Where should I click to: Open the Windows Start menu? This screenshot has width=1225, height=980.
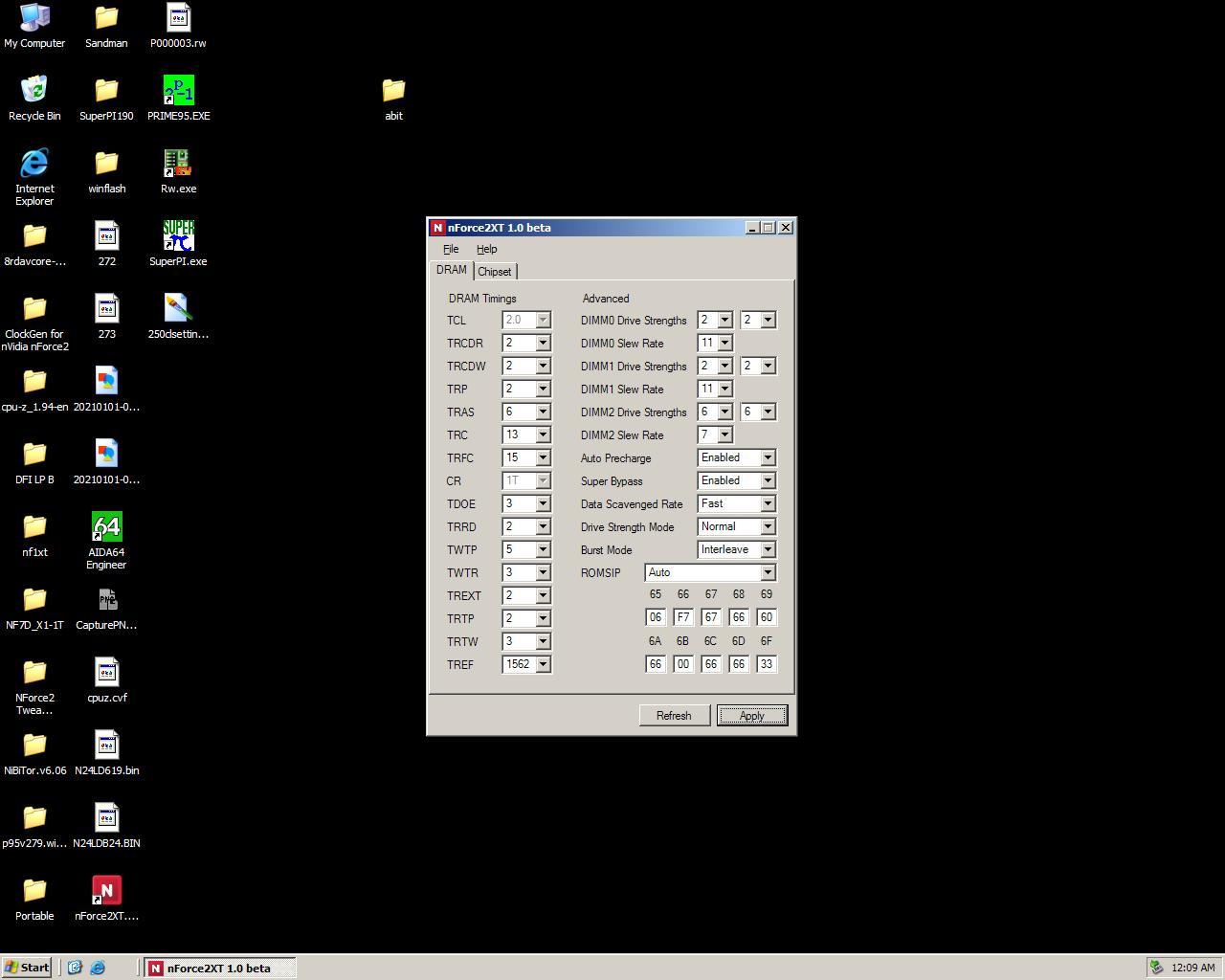coord(28,968)
